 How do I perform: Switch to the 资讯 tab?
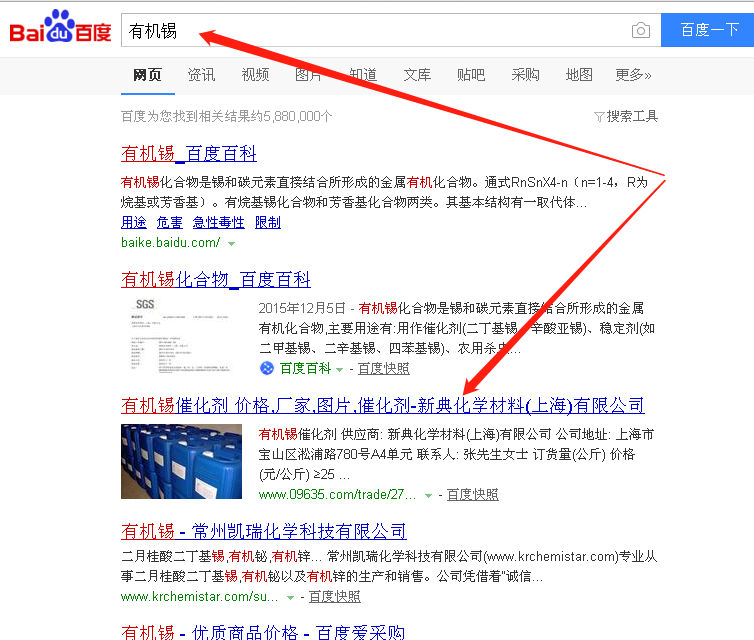(201, 75)
